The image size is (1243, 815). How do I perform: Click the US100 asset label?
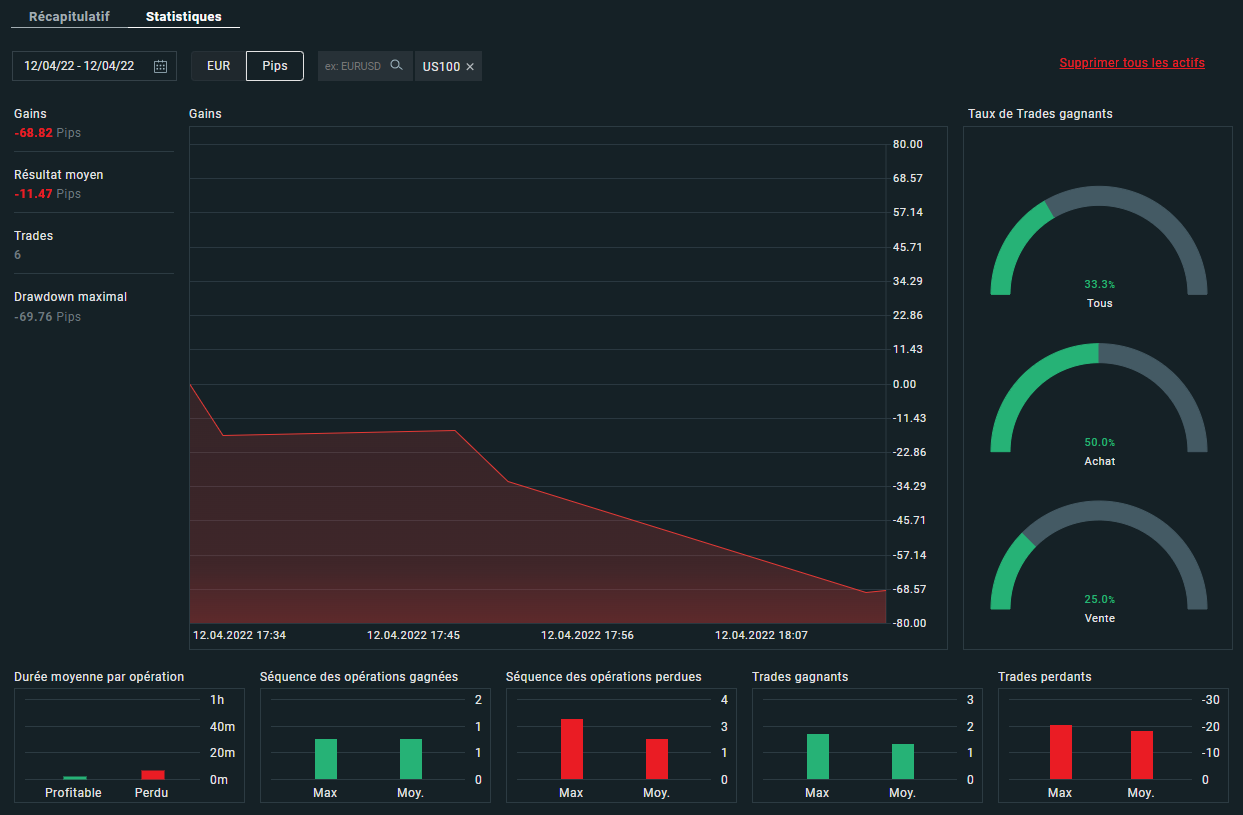[x=441, y=67]
